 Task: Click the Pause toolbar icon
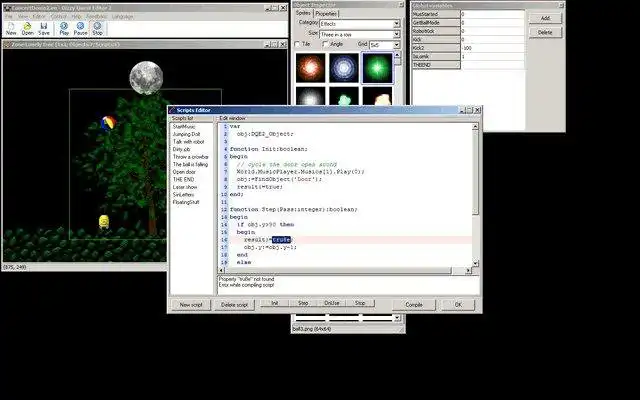80,29
